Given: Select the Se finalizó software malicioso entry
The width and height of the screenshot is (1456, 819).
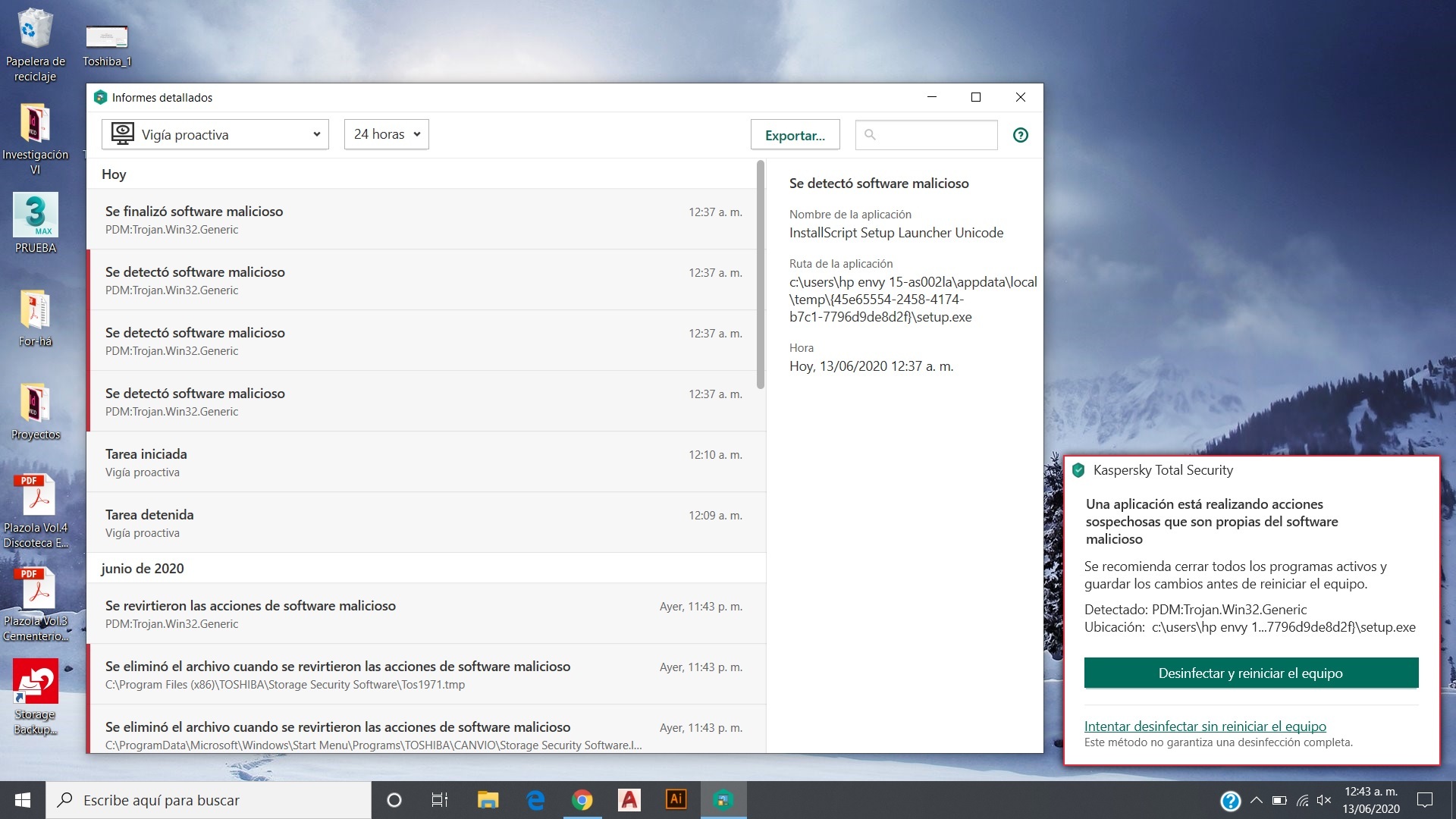Looking at the screenshot, I should tap(422, 219).
